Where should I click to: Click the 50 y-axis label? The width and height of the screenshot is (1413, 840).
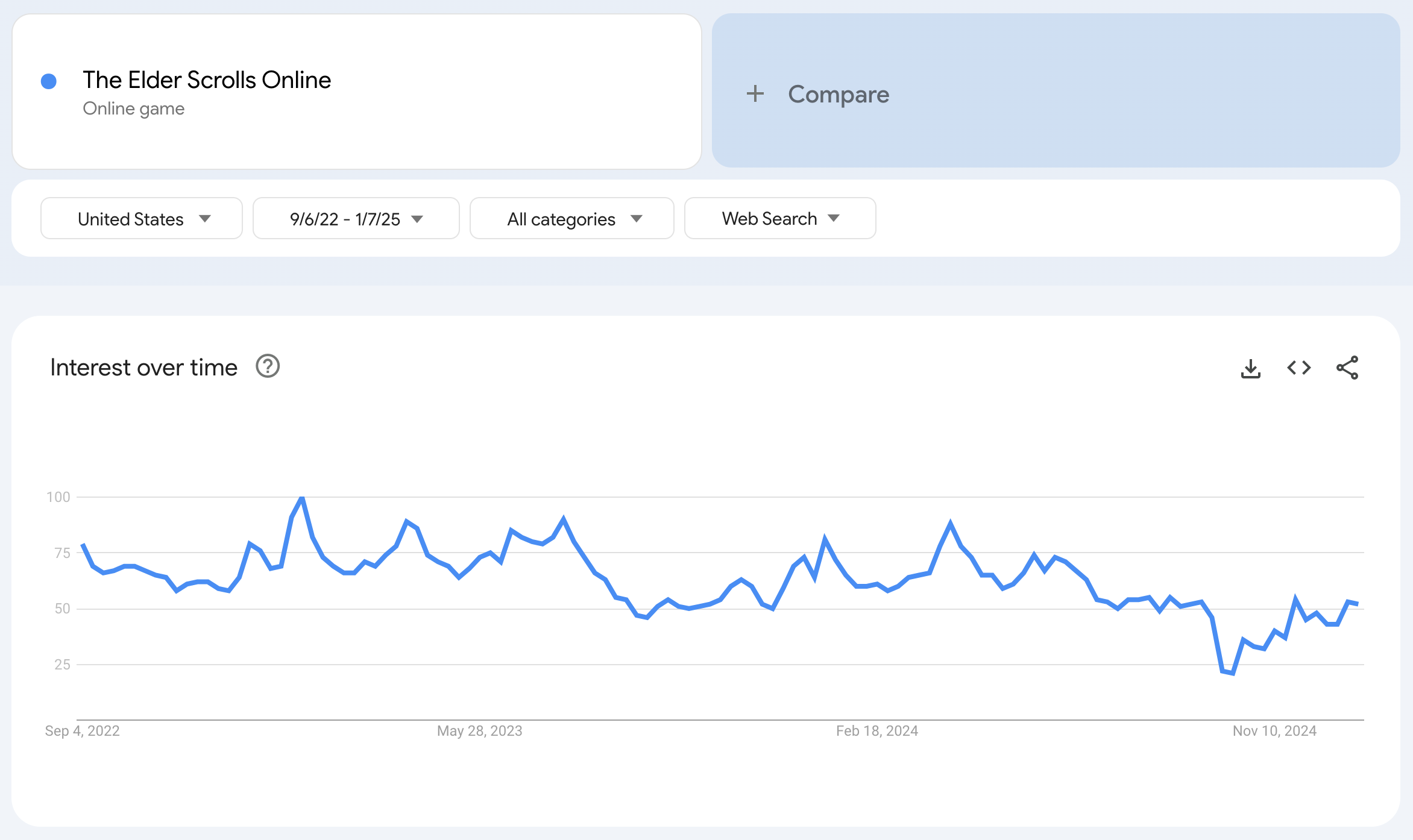click(x=63, y=609)
